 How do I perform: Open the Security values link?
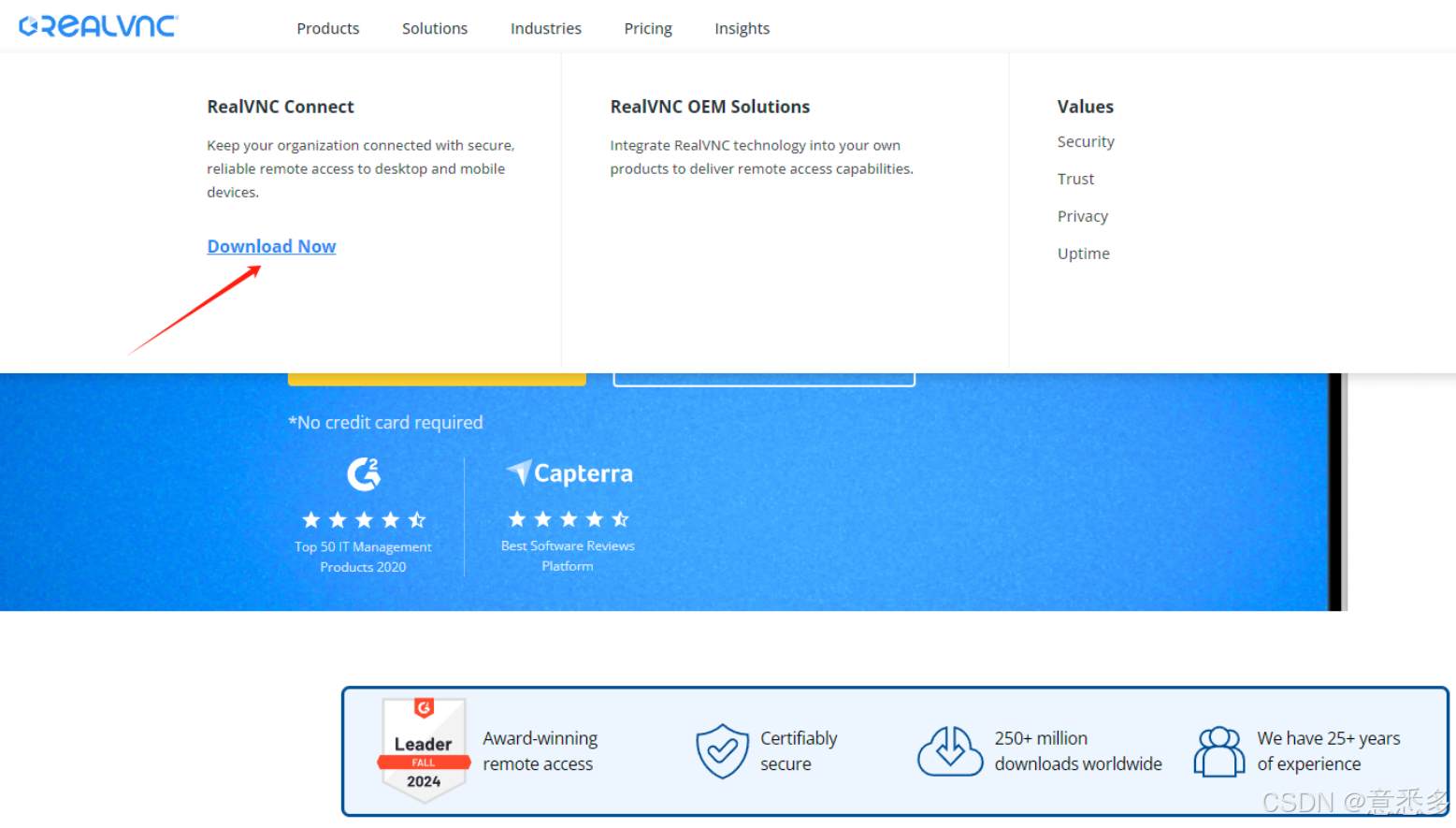(x=1086, y=141)
